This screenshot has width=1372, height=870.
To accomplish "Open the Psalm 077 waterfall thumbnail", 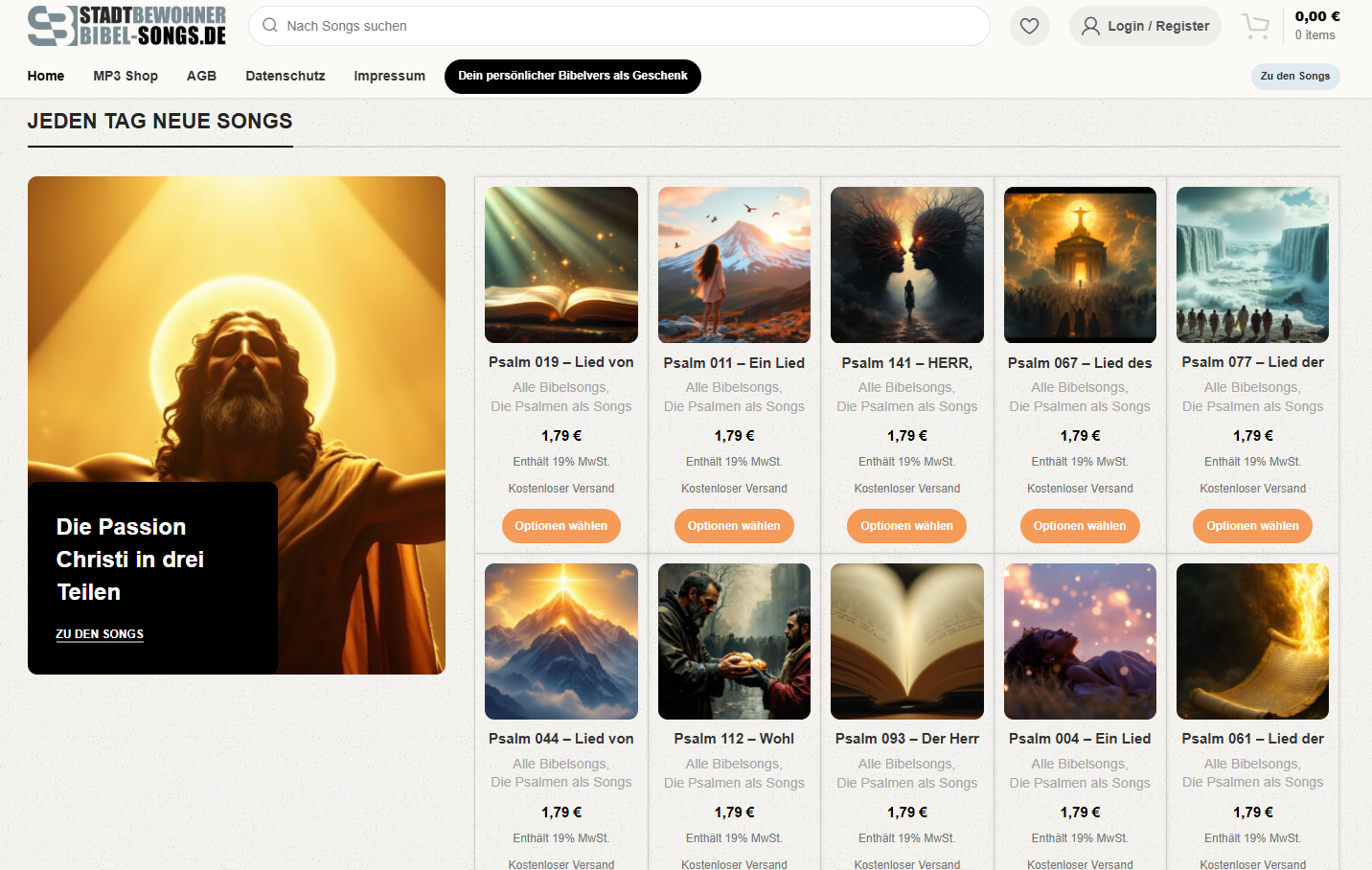I will click(1252, 264).
